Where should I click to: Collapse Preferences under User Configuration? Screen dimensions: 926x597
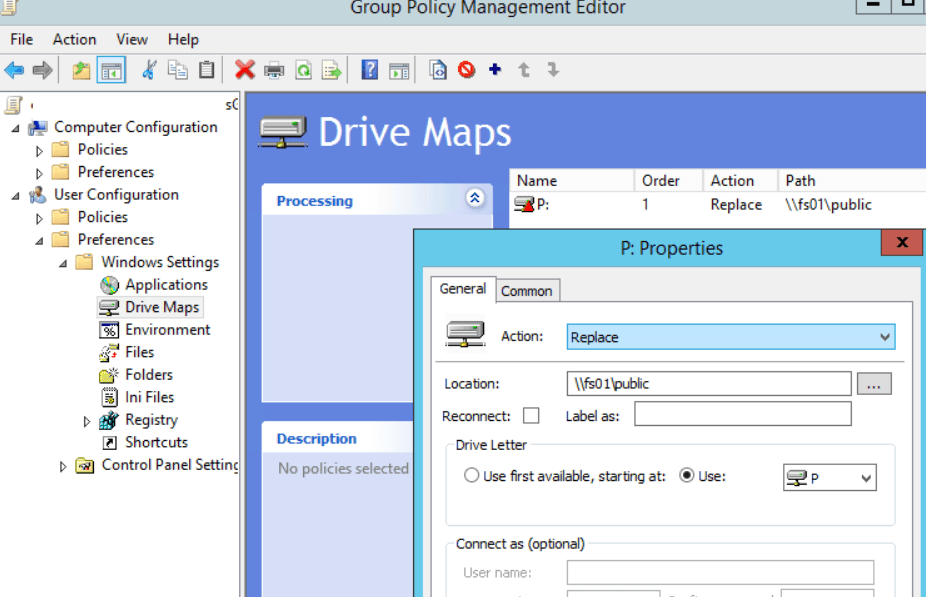point(39,240)
